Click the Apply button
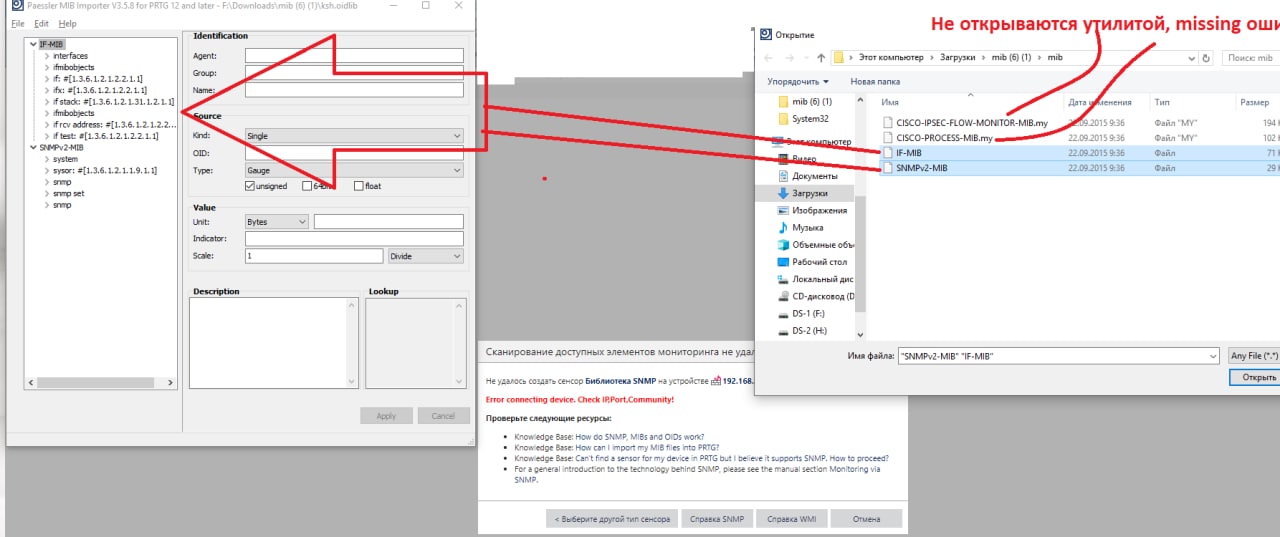Viewport: 1280px width, 537px height. point(386,416)
